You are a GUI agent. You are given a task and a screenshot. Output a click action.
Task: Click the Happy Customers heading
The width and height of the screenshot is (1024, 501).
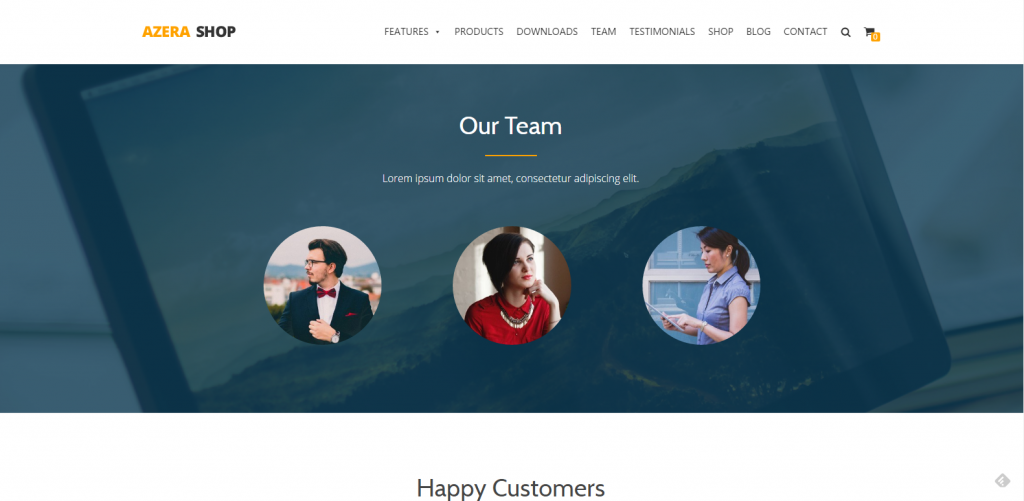(511, 488)
